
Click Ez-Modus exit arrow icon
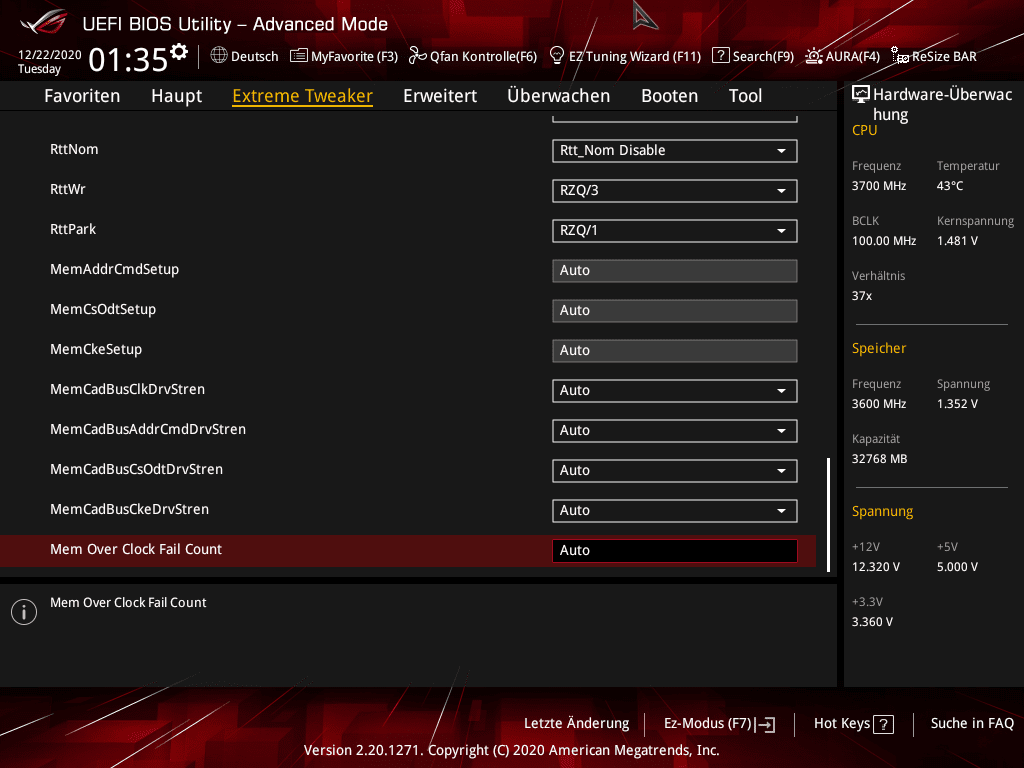click(766, 724)
